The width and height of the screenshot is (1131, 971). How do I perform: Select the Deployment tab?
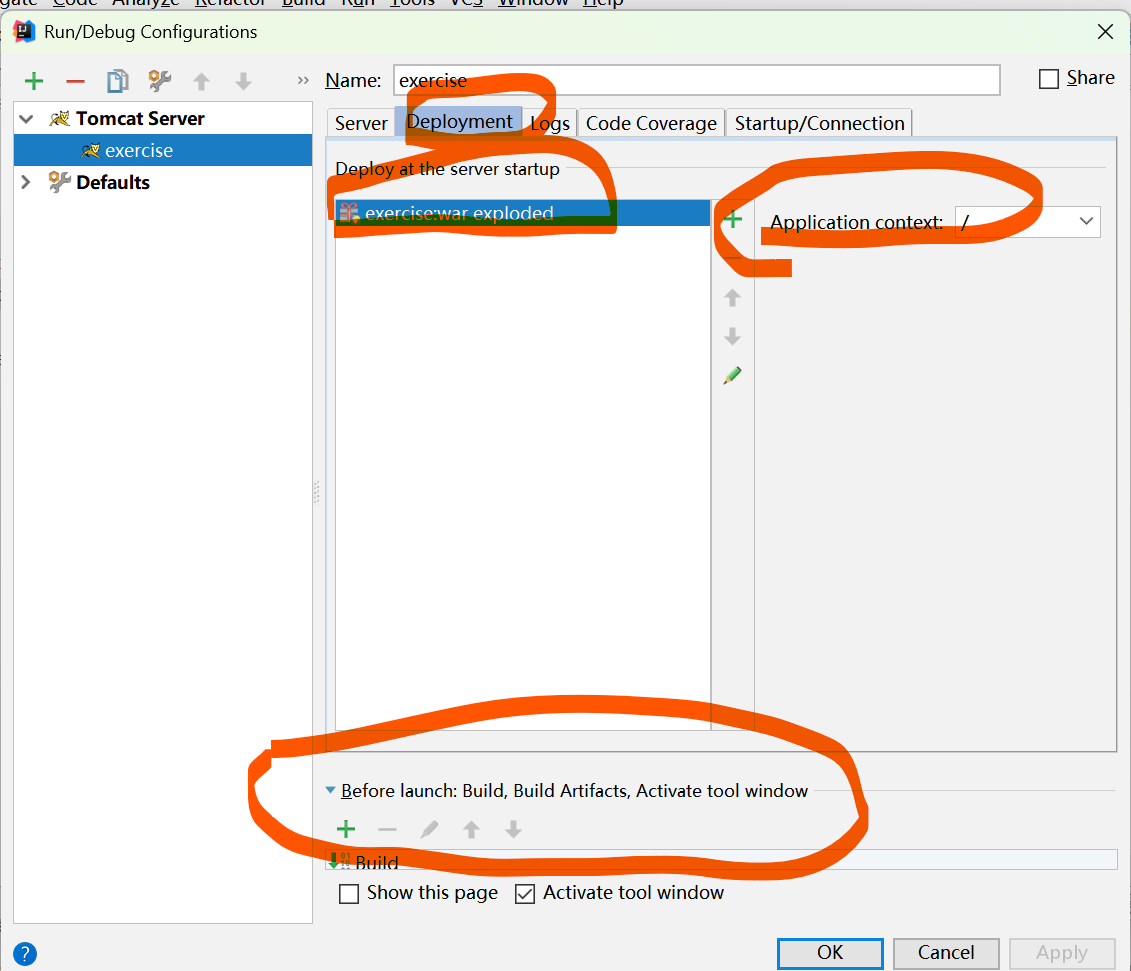point(459,122)
